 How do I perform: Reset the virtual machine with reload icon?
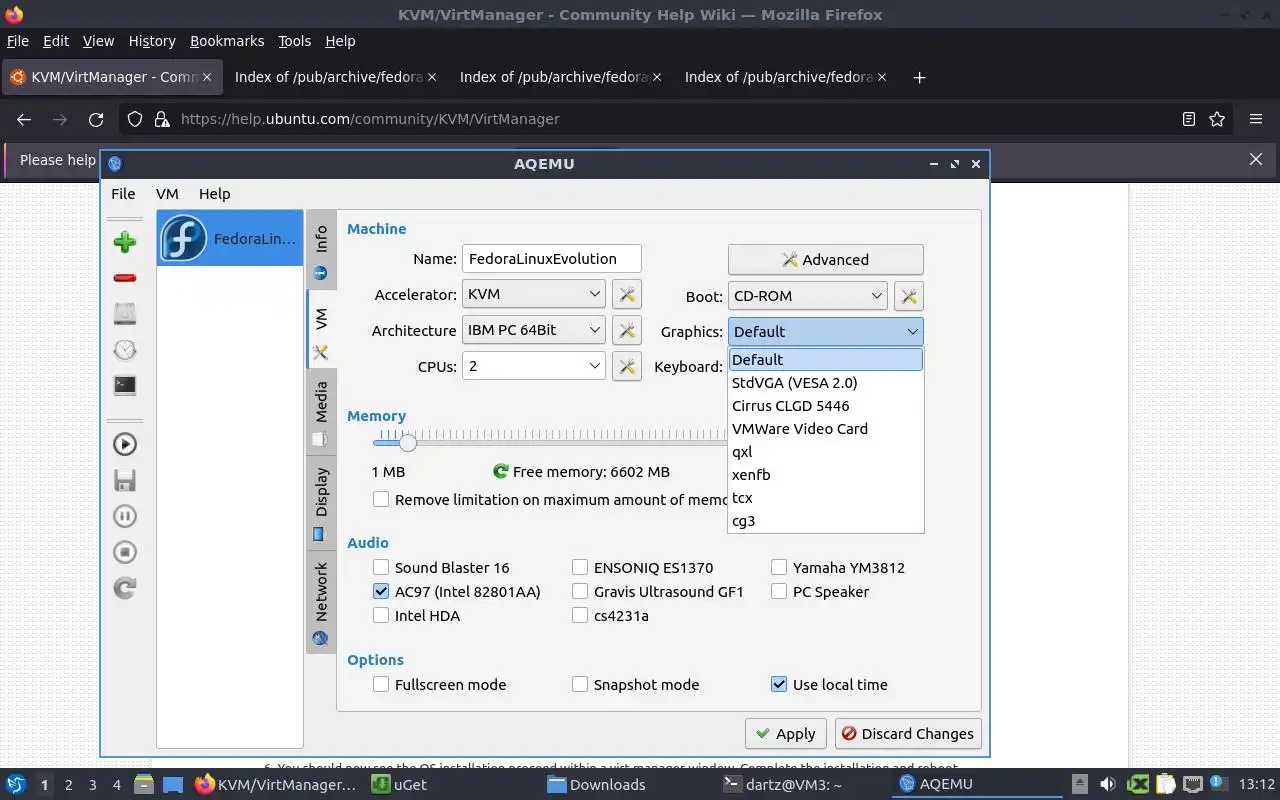coord(125,588)
